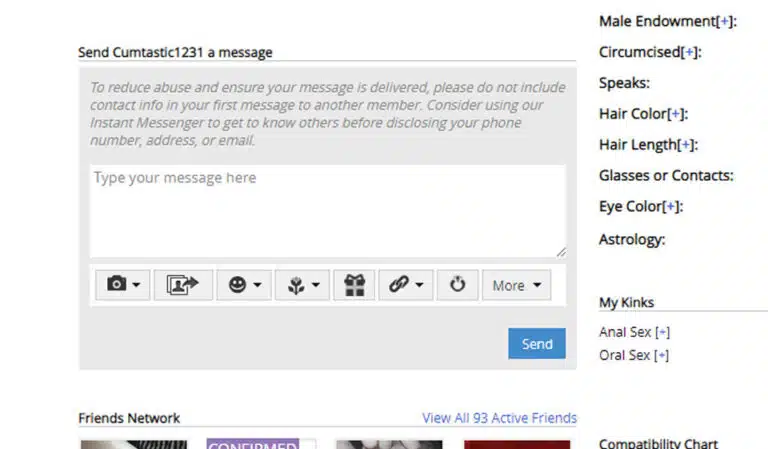This screenshot has width=768, height=449.
Task: Click the flower icon in message toolbar
Action: pyautogui.click(x=301, y=285)
